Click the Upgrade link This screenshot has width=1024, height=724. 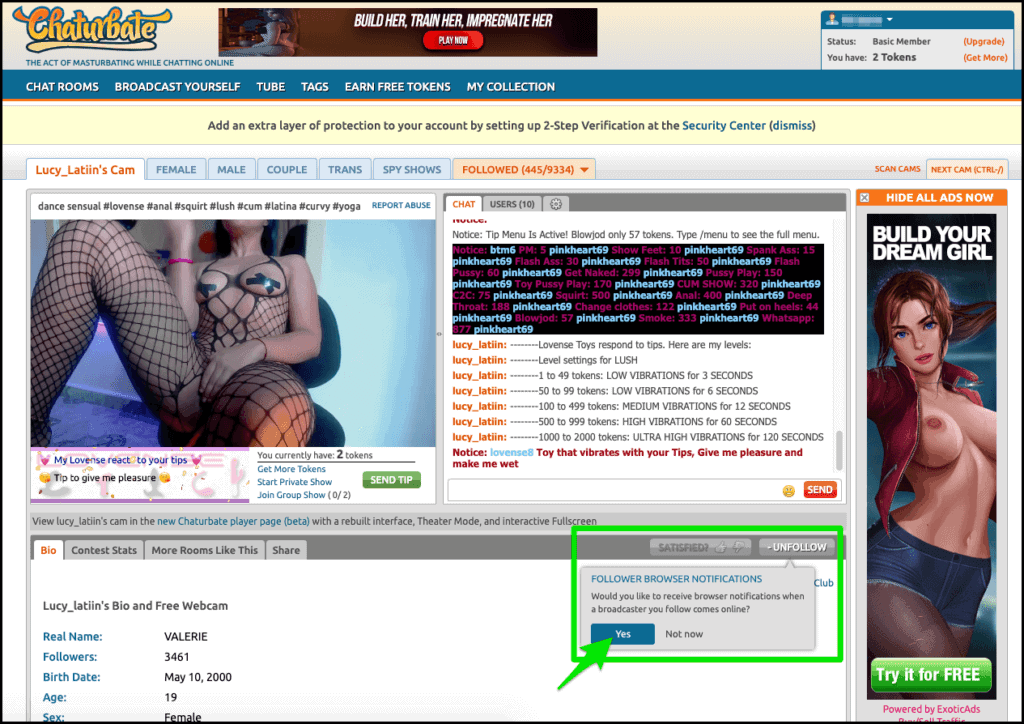984,41
